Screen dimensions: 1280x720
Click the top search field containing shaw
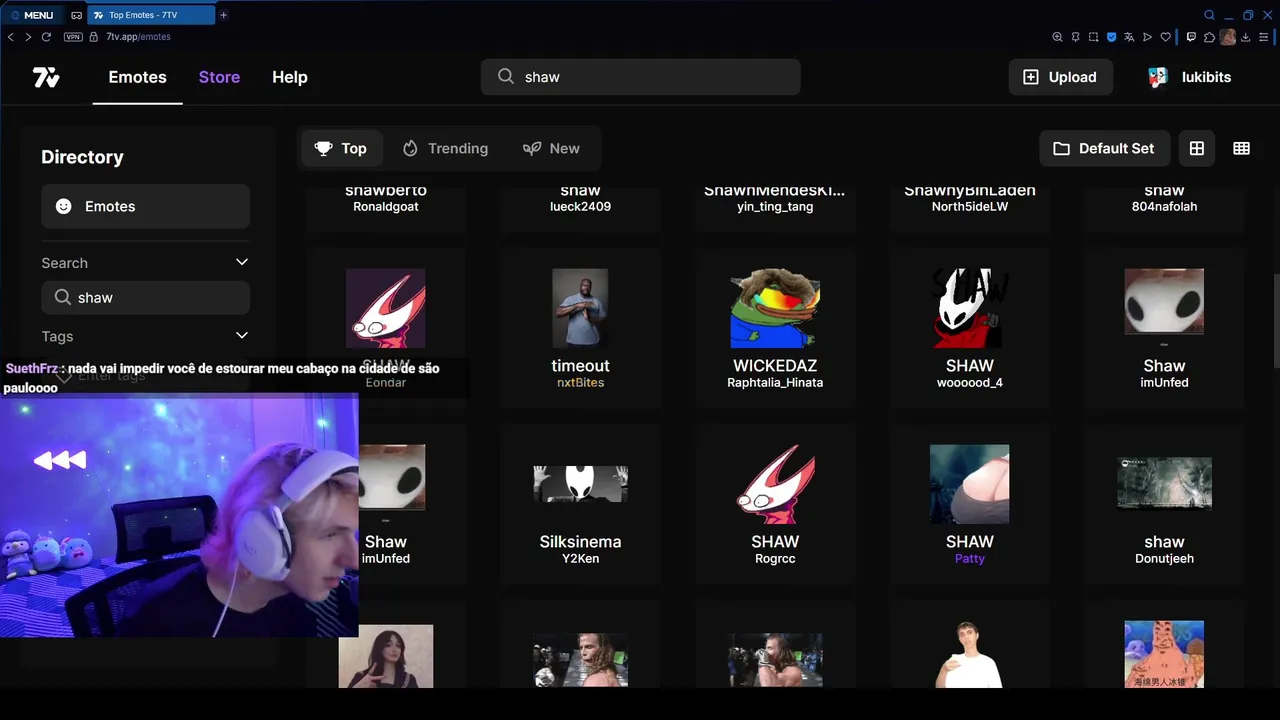641,77
